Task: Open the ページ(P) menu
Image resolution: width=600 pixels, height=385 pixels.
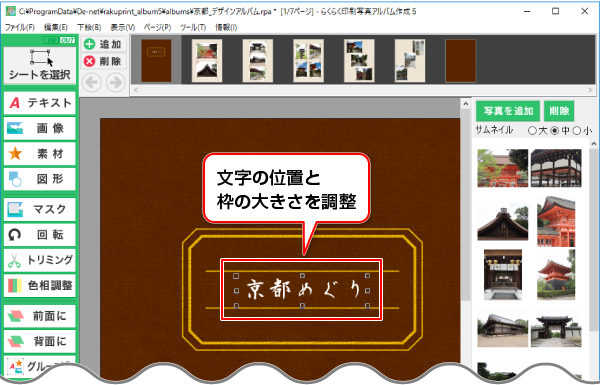Action: 157,27
